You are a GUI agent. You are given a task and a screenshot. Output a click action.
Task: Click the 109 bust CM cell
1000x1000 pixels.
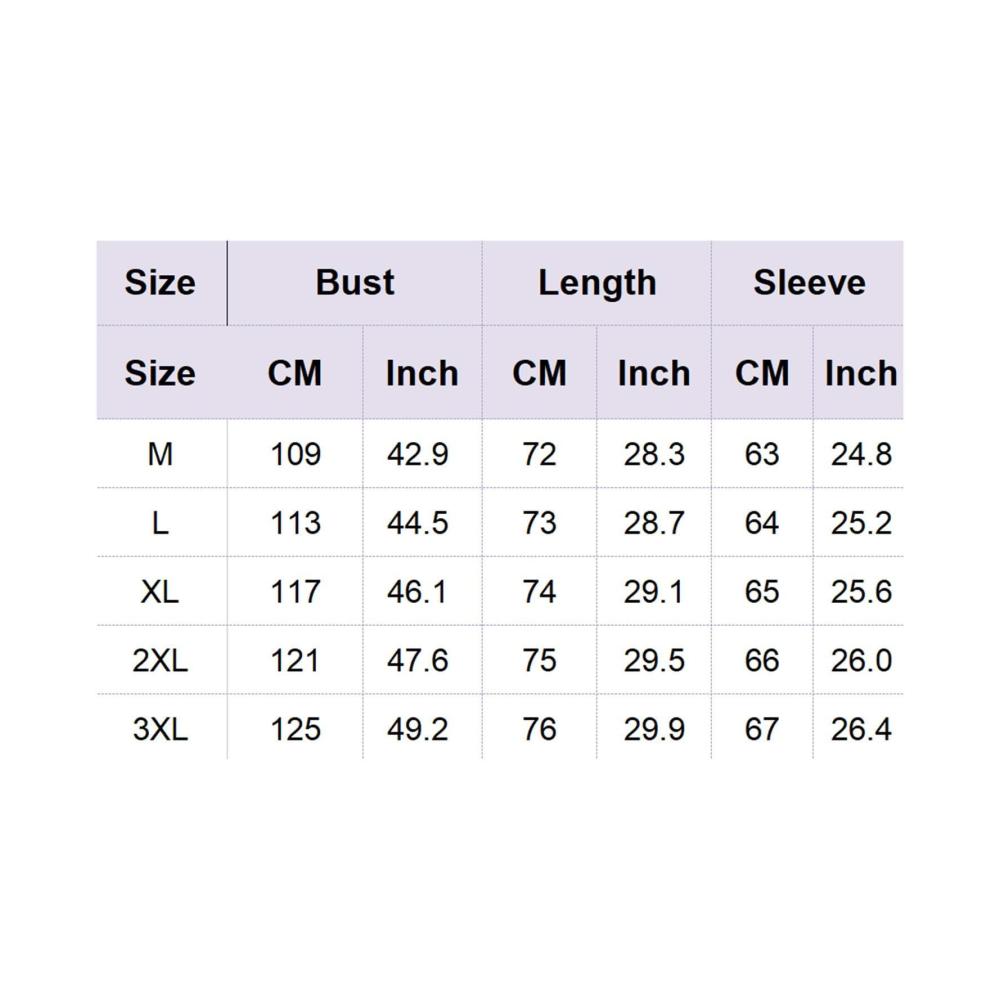295,454
